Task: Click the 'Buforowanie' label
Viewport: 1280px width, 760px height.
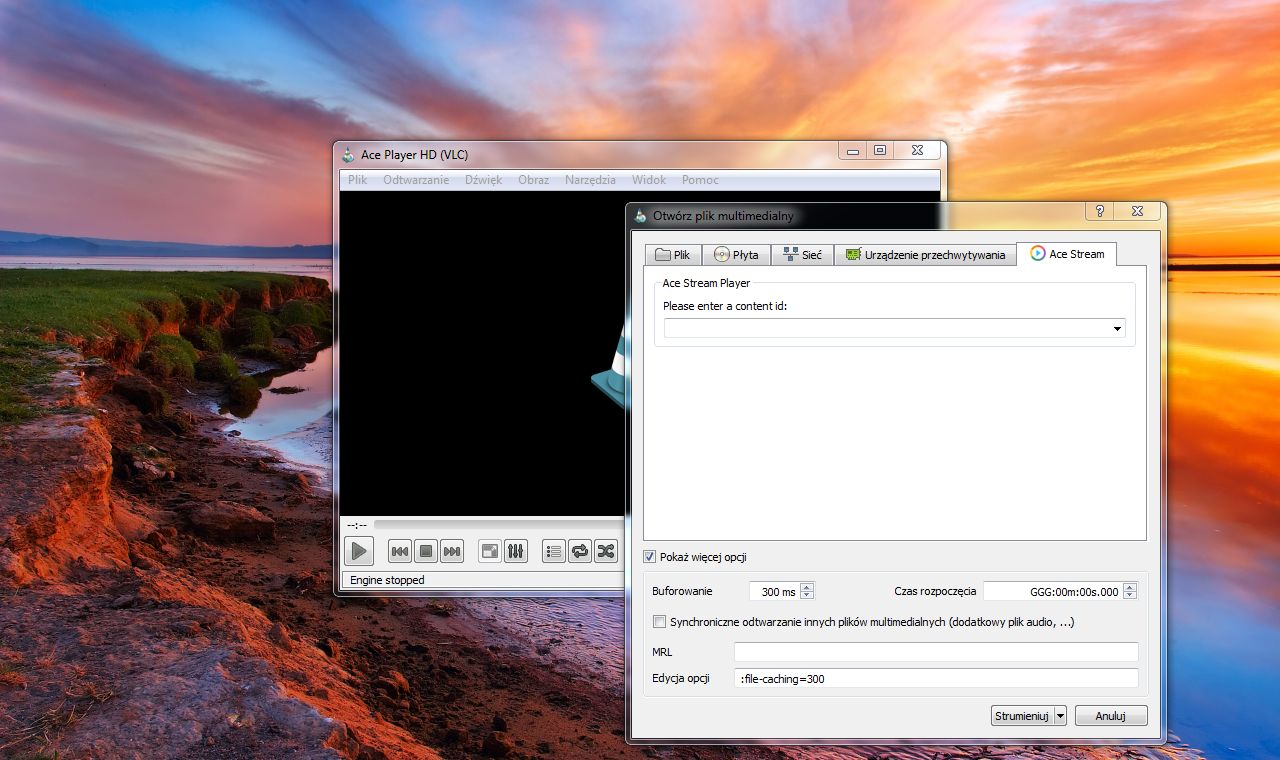Action: coord(682,591)
